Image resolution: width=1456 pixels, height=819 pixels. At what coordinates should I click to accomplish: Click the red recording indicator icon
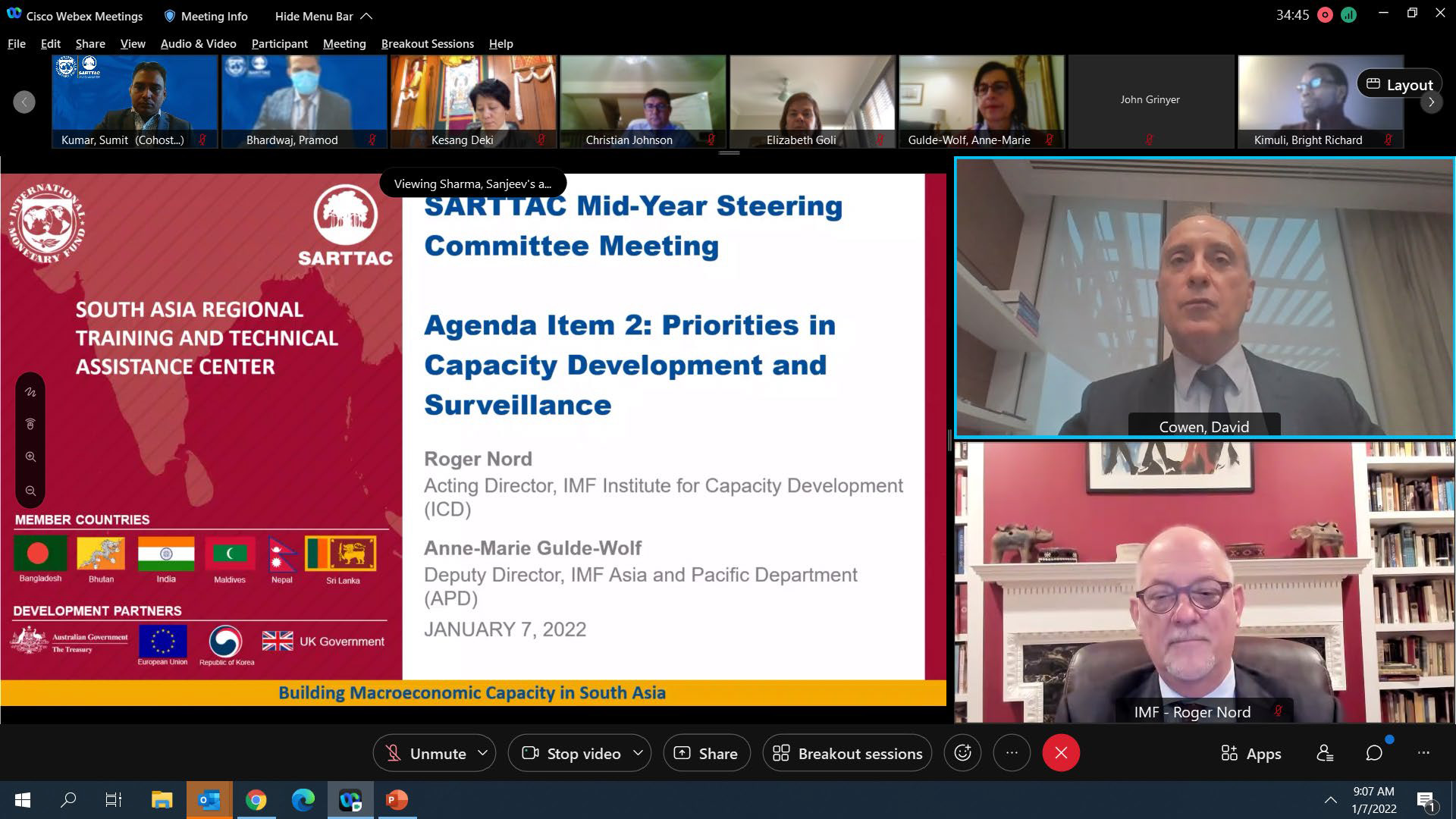1325,15
